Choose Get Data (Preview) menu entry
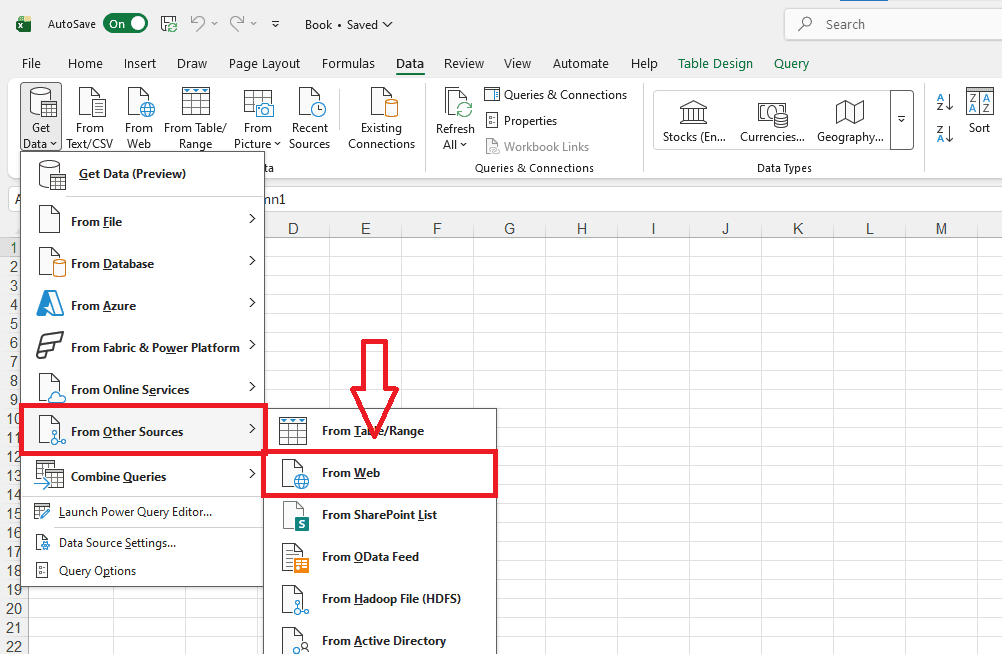This screenshot has height=654, width=1002. [x=143, y=174]
